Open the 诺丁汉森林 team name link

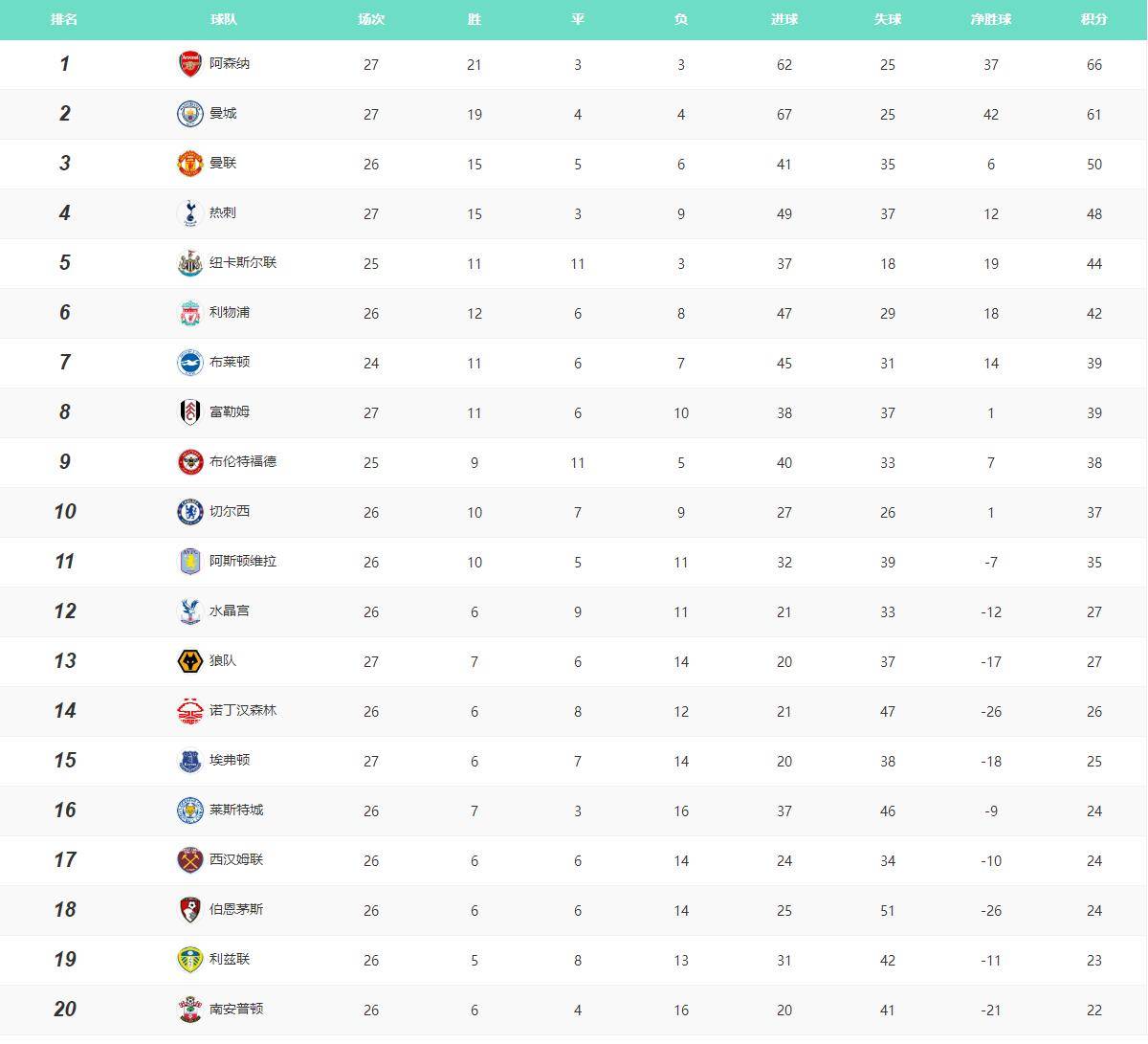(x=243, y=710)
